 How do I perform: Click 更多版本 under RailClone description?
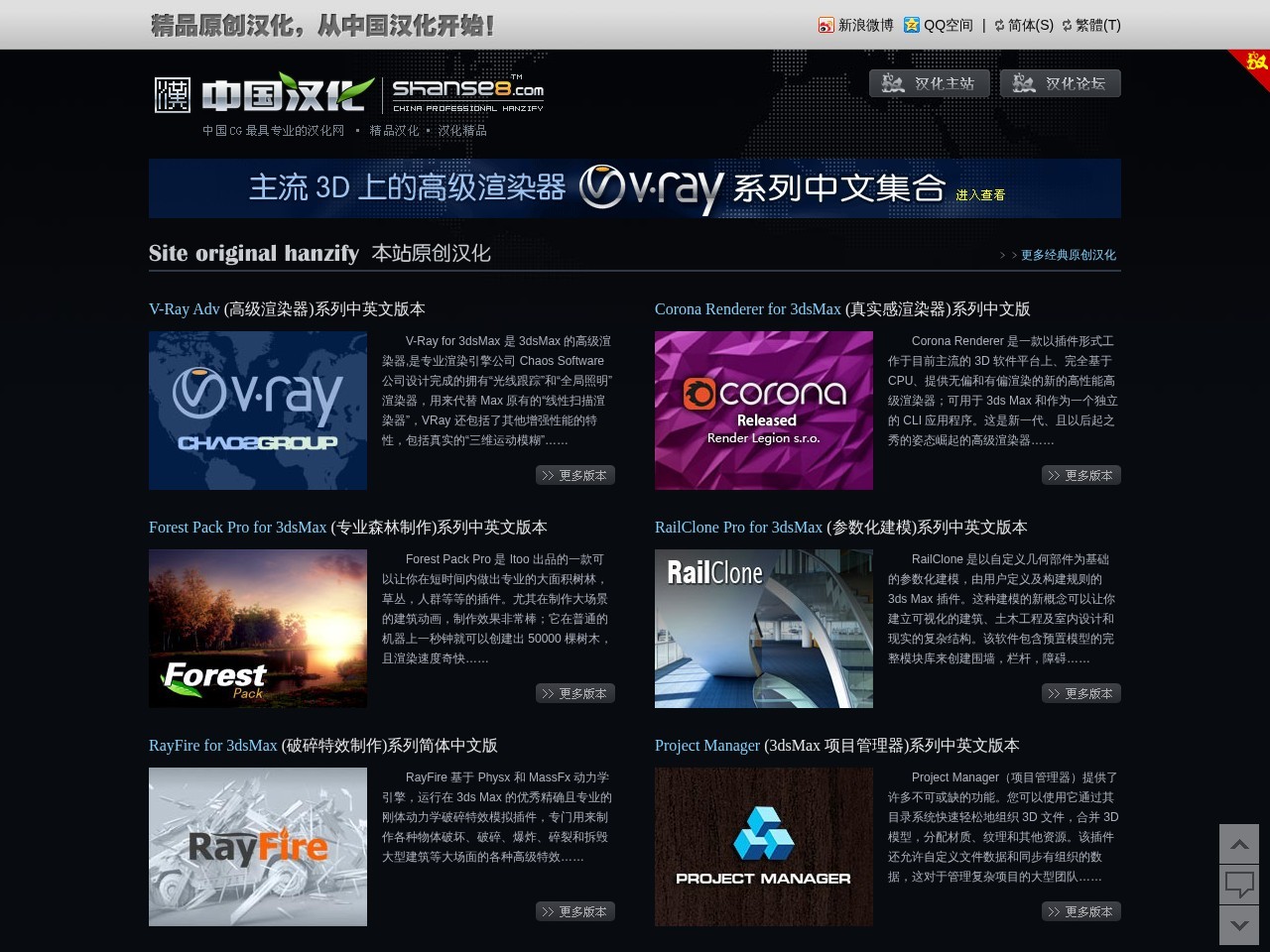(1081, 693)
